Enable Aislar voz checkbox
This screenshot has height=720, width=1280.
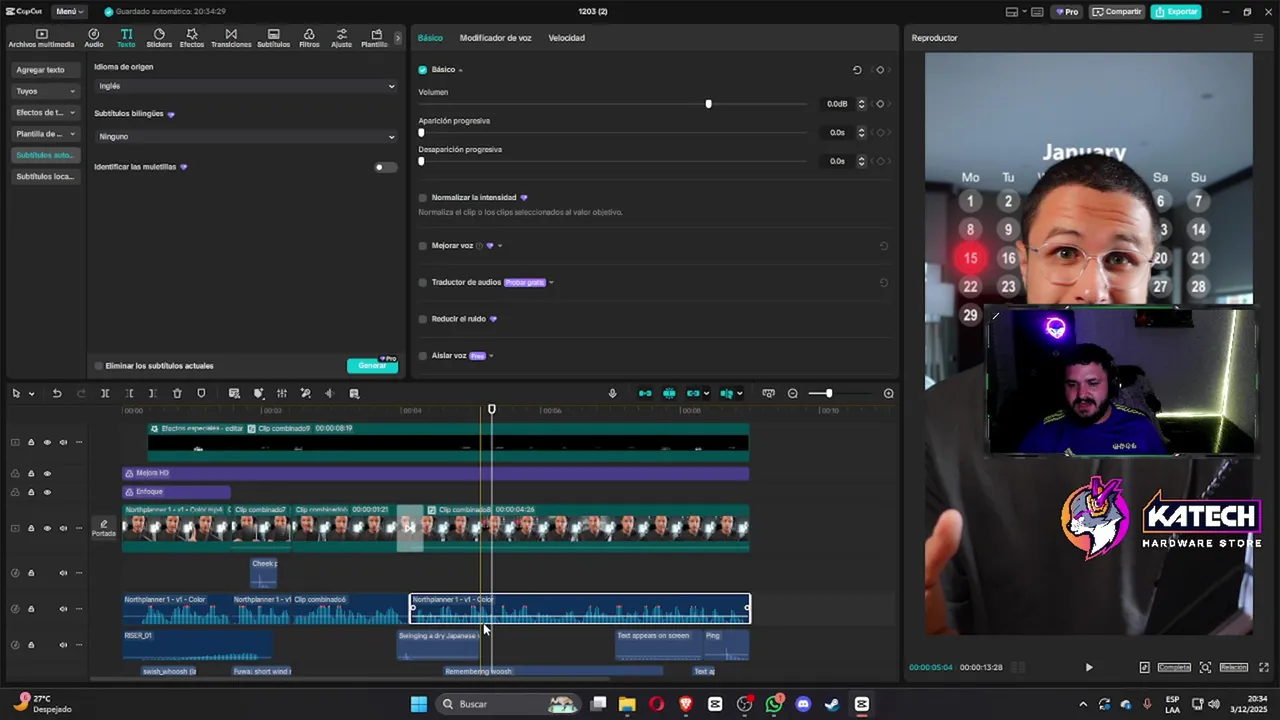(422, 356)
